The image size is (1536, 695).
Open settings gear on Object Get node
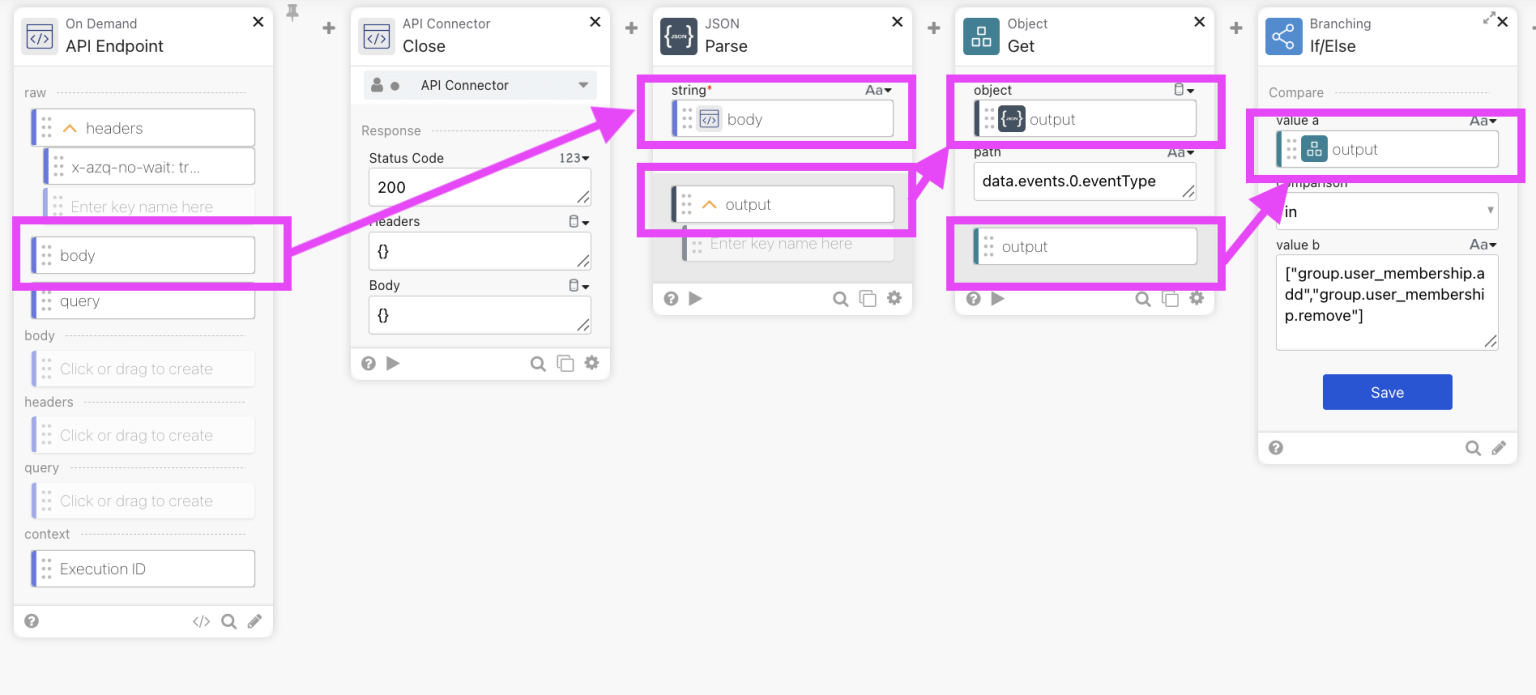(1197, 298)
